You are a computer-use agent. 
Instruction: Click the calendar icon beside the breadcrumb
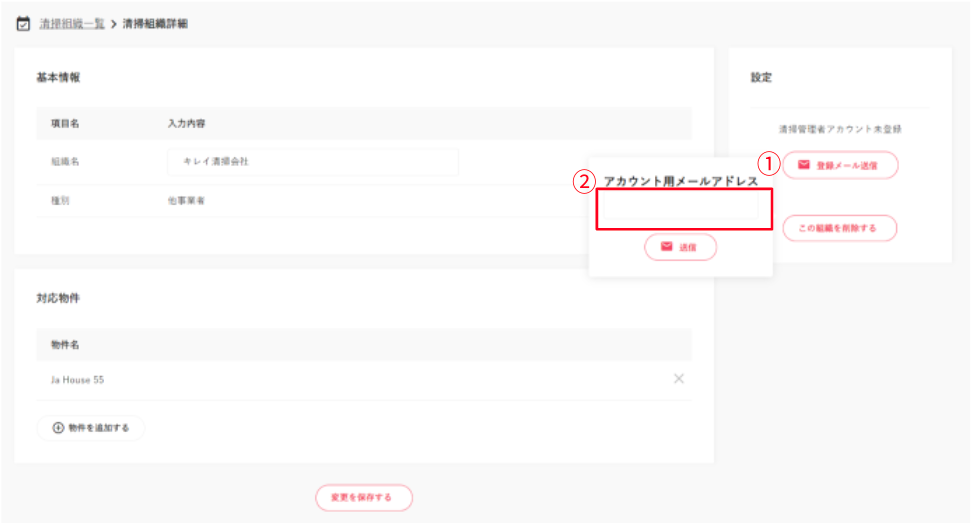coord(23,24)
